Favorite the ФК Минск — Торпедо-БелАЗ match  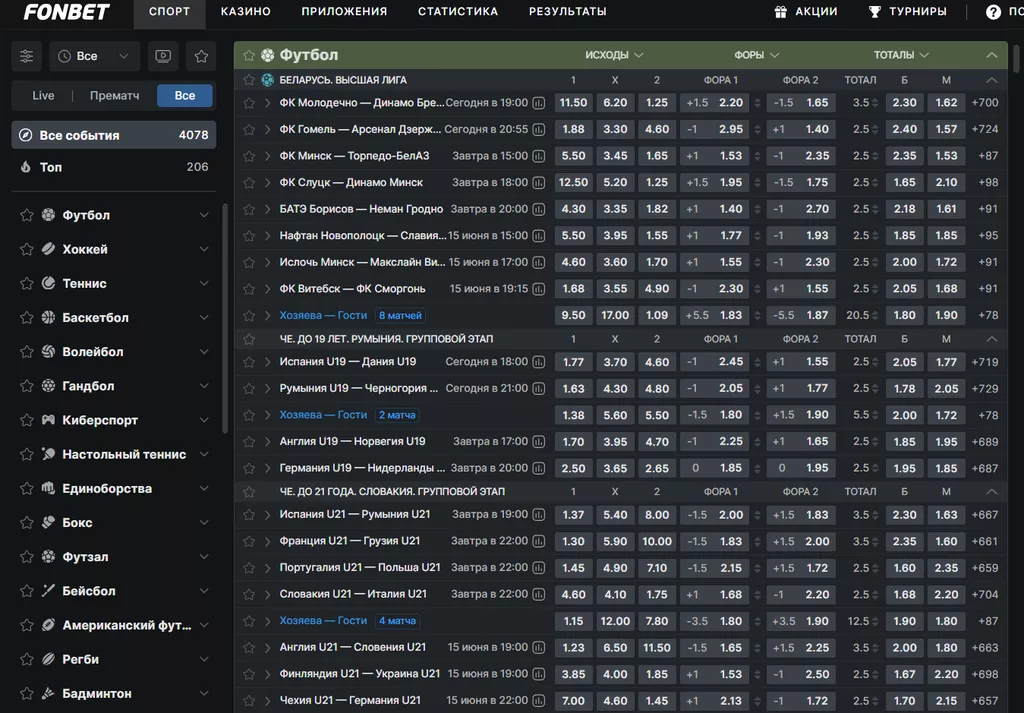point(249,156)
